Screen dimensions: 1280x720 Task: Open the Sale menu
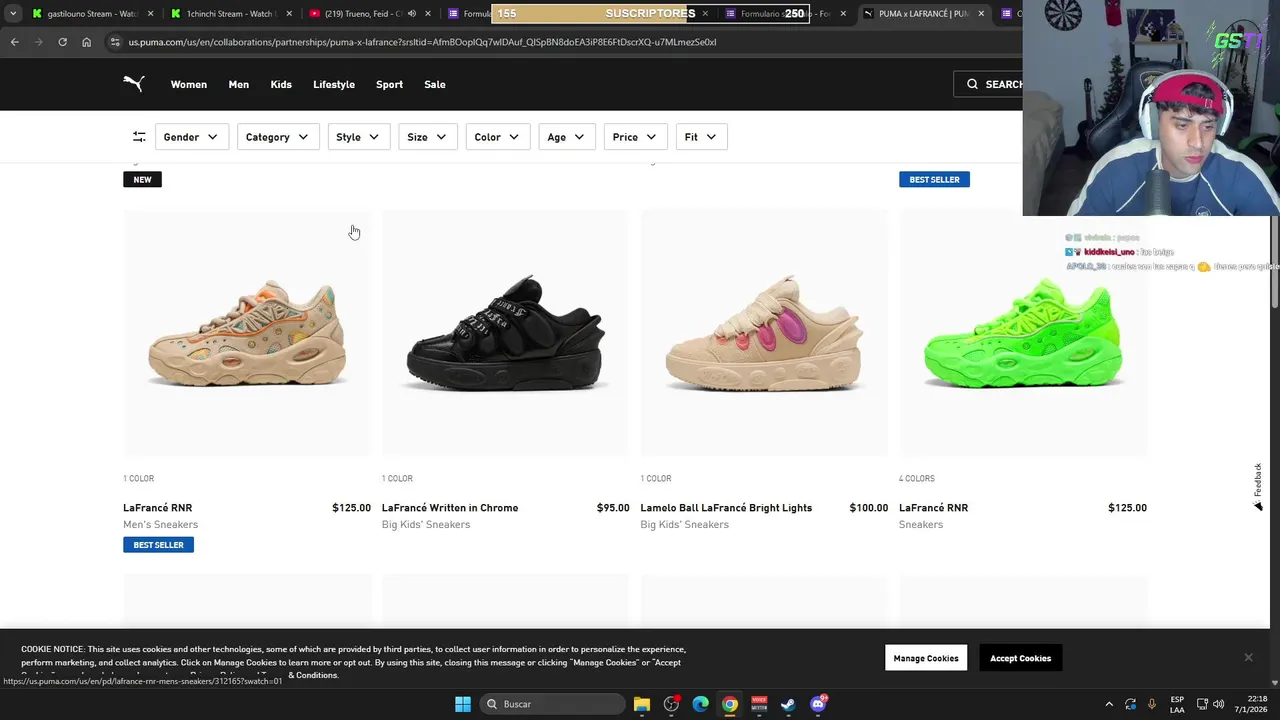(434, 84)
